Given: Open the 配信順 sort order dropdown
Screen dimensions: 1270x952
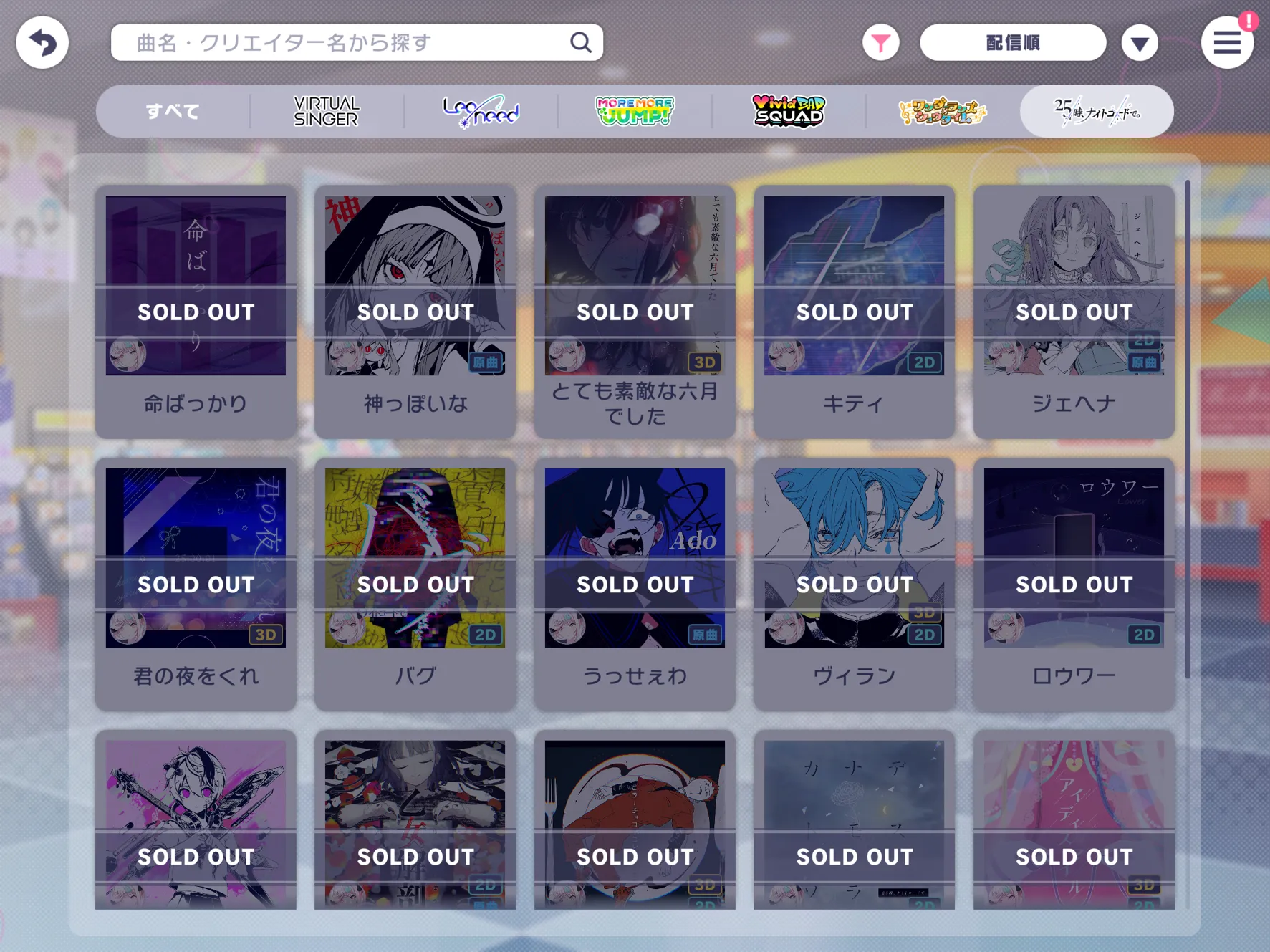Looking at the screenshot, I should point(1013,42).
